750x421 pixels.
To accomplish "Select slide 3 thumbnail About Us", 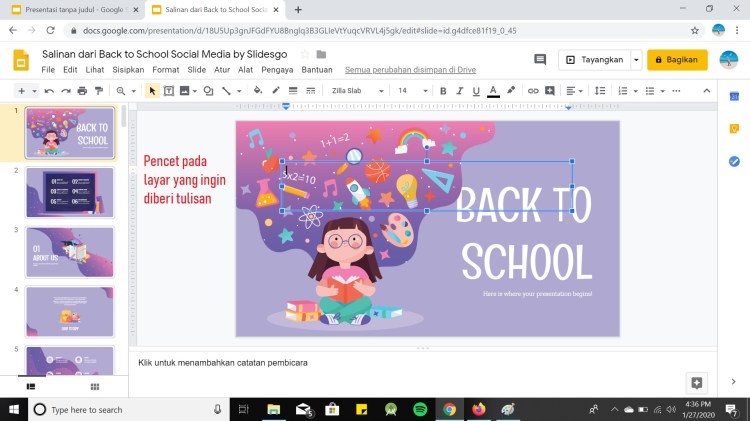I will coord(69,251).
